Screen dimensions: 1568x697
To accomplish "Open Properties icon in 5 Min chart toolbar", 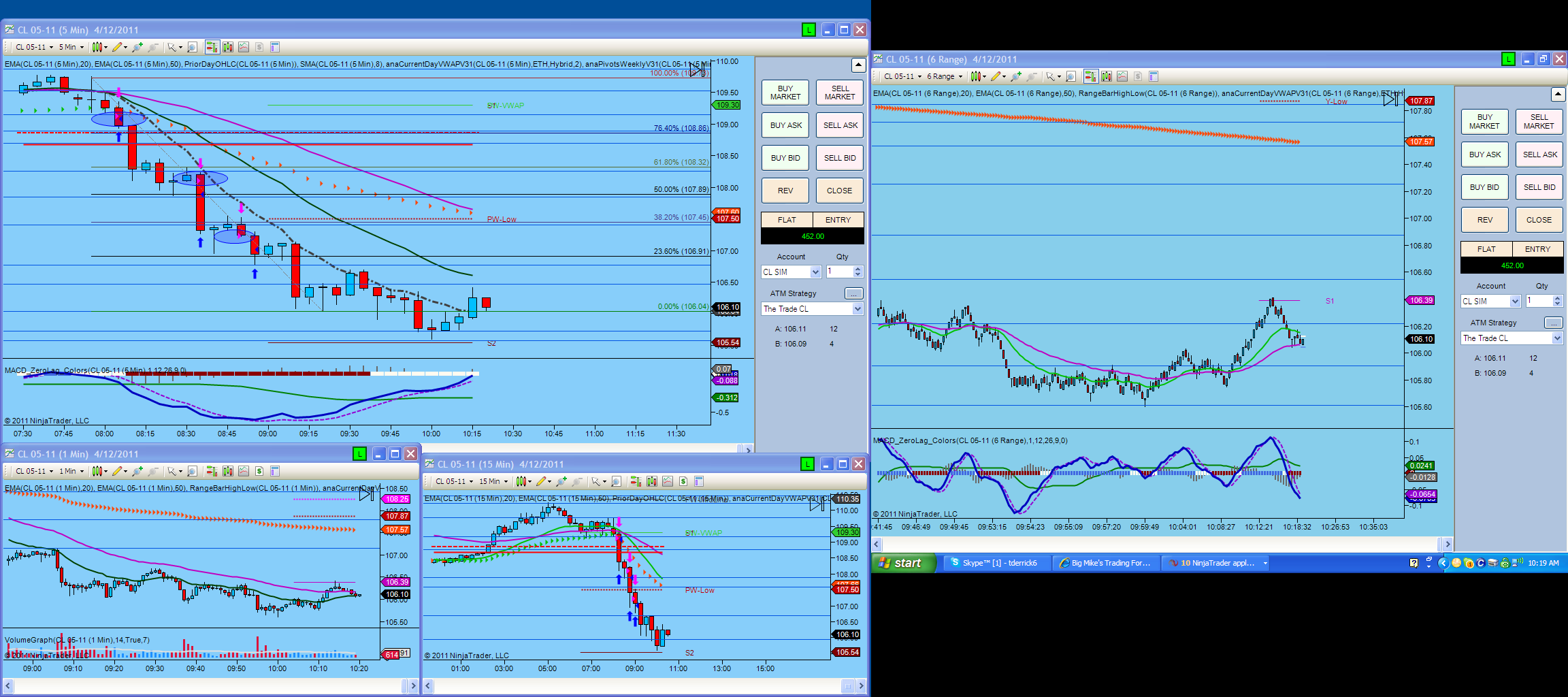I will tap(275, 47).
